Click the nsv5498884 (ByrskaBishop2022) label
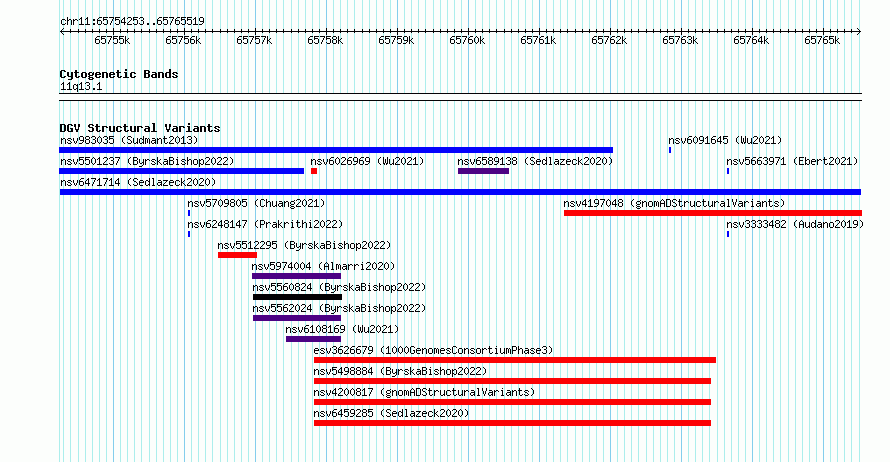This screenshot has width=890, height=462. pos(400,371)
